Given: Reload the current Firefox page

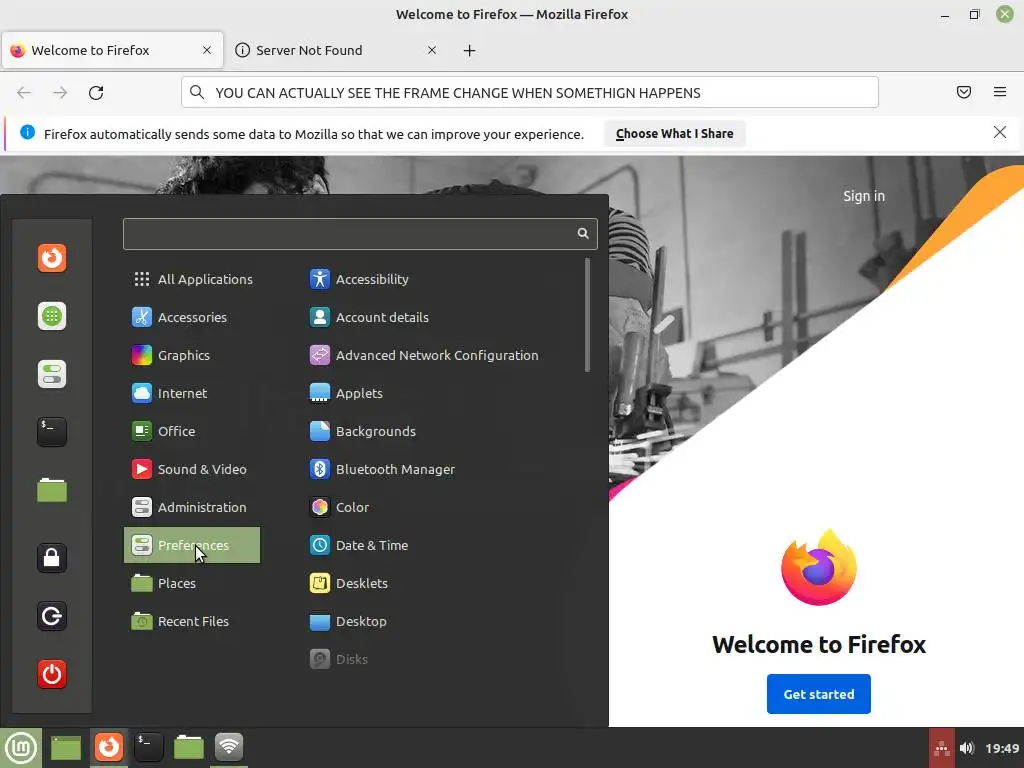Looking at the screenshot, I should [96, 93].
